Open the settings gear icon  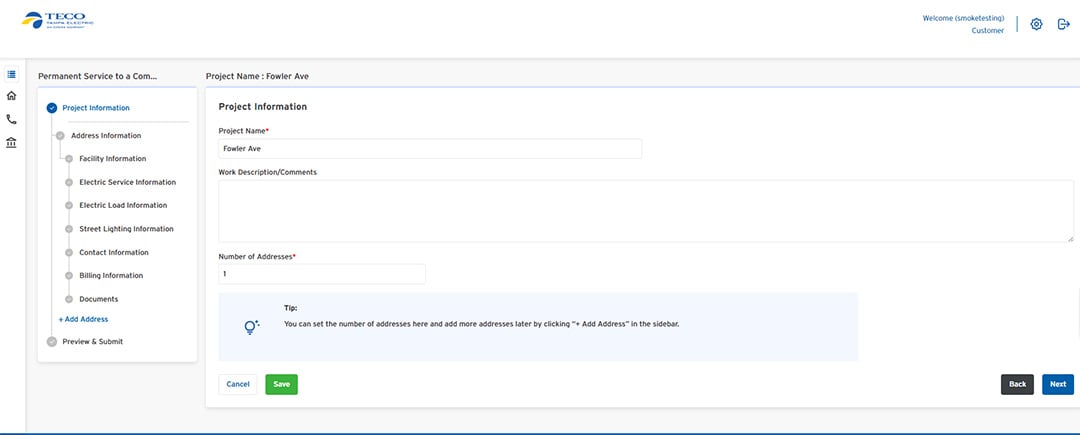click(x=1036, y=24)
